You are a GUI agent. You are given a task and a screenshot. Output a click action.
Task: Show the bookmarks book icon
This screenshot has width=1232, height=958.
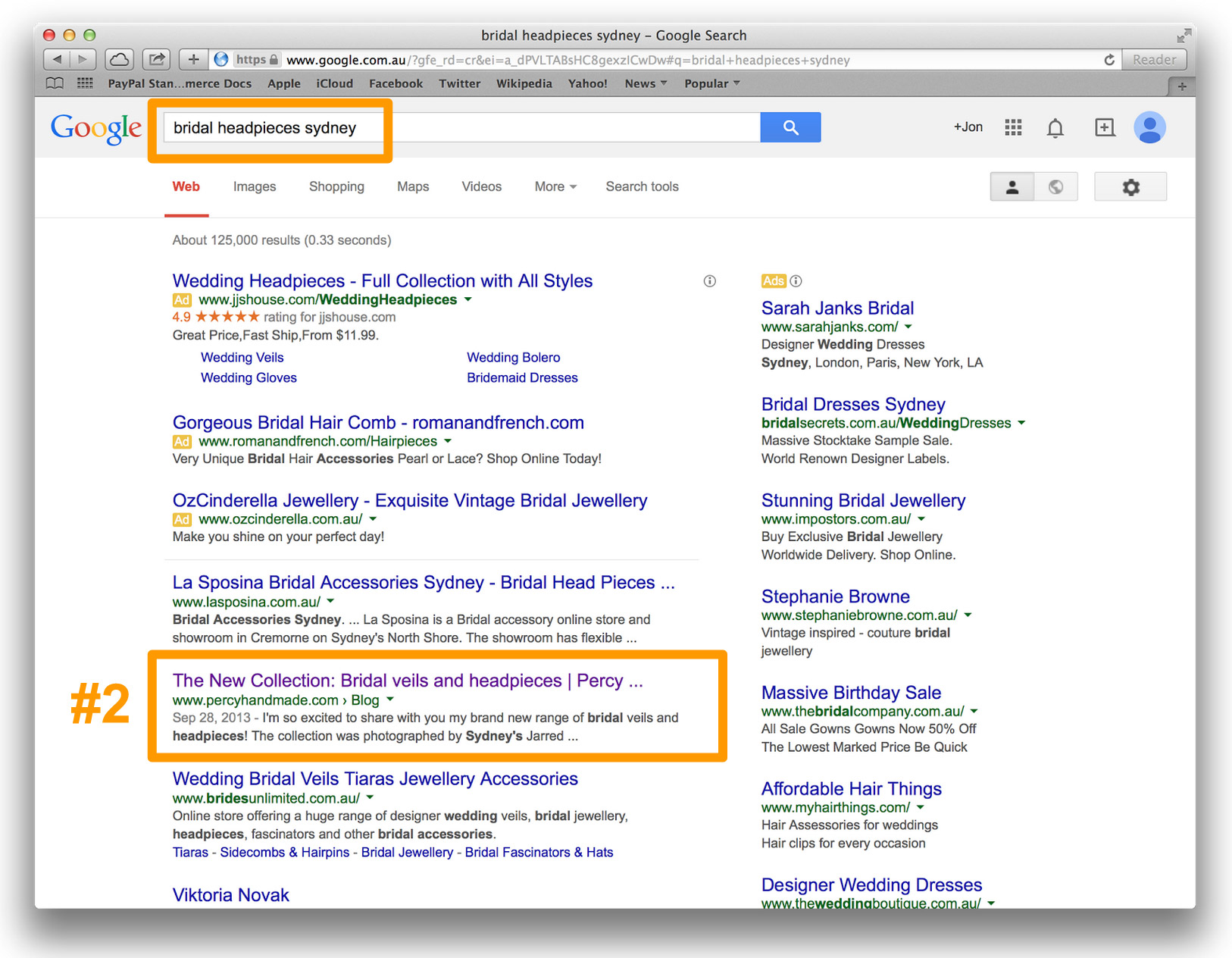click(x=55, y=83)
